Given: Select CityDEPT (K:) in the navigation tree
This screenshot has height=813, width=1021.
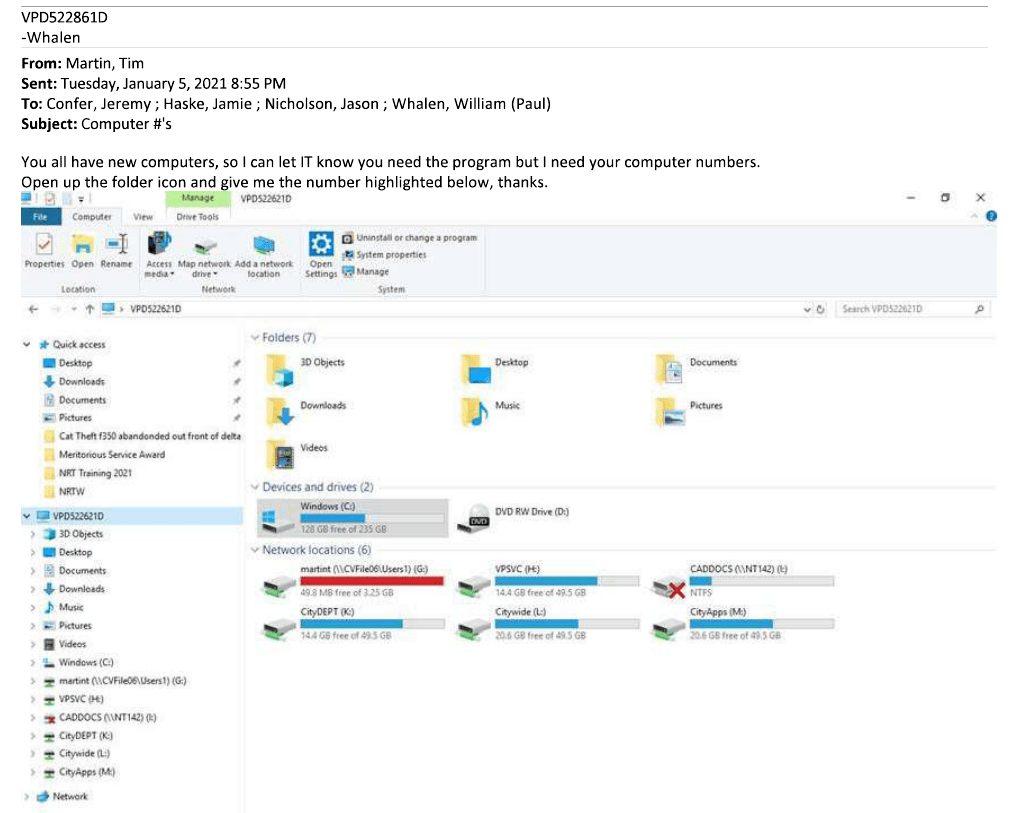Looking at the screenshot, I should coord(86,736).
